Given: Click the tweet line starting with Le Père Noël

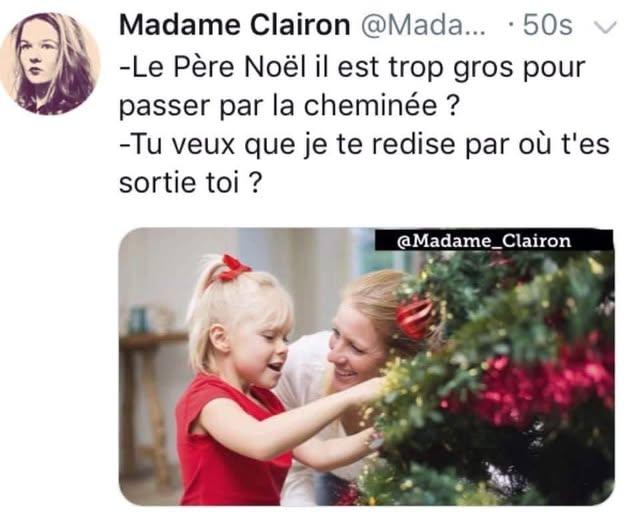Looking at the screenshot, I should point(352,67).
